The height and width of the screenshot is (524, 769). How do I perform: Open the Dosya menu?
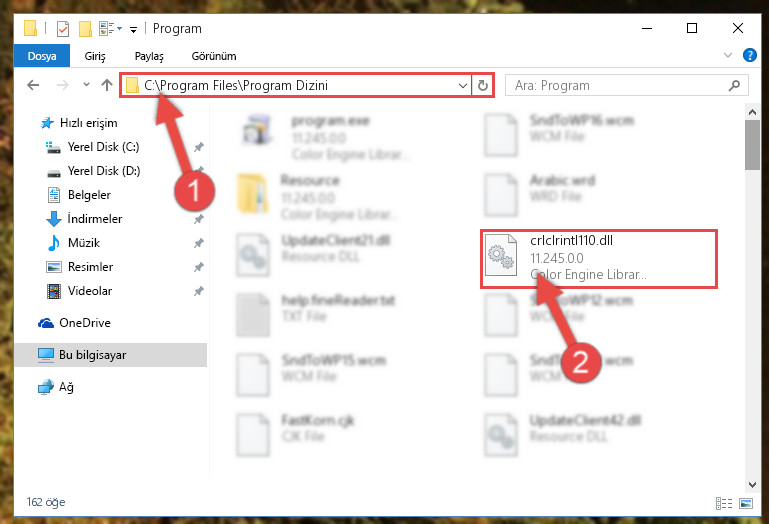(x=42, y=55)
